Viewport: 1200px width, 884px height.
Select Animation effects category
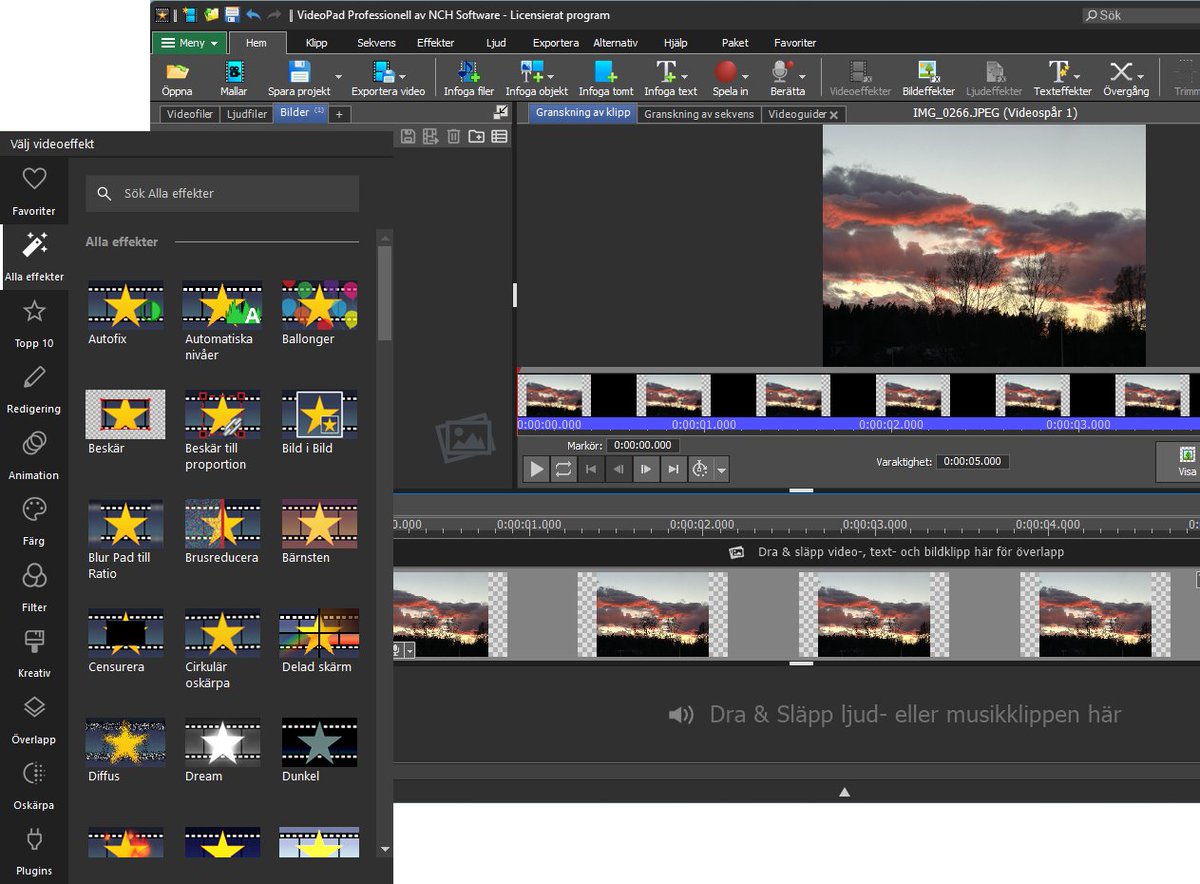point(34,455)
